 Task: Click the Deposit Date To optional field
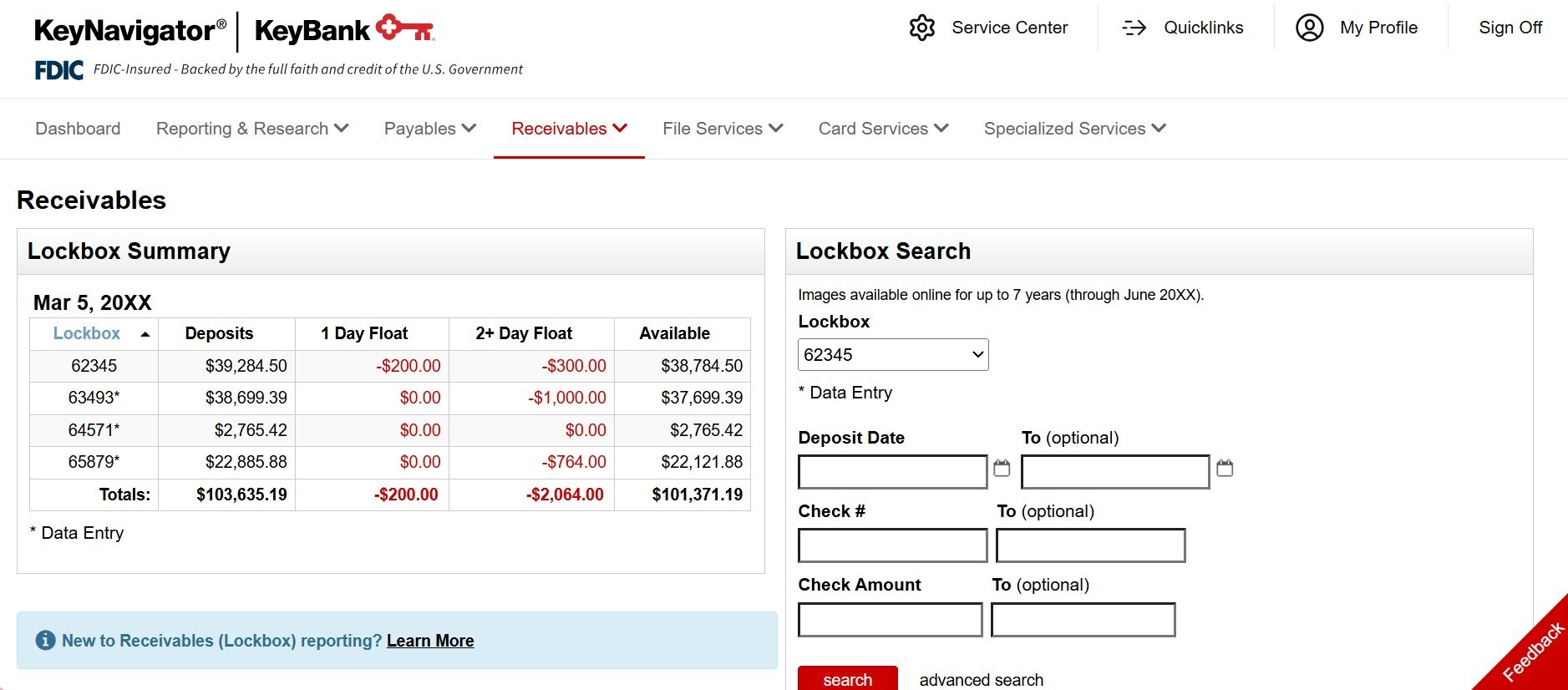coord(1115,472)
